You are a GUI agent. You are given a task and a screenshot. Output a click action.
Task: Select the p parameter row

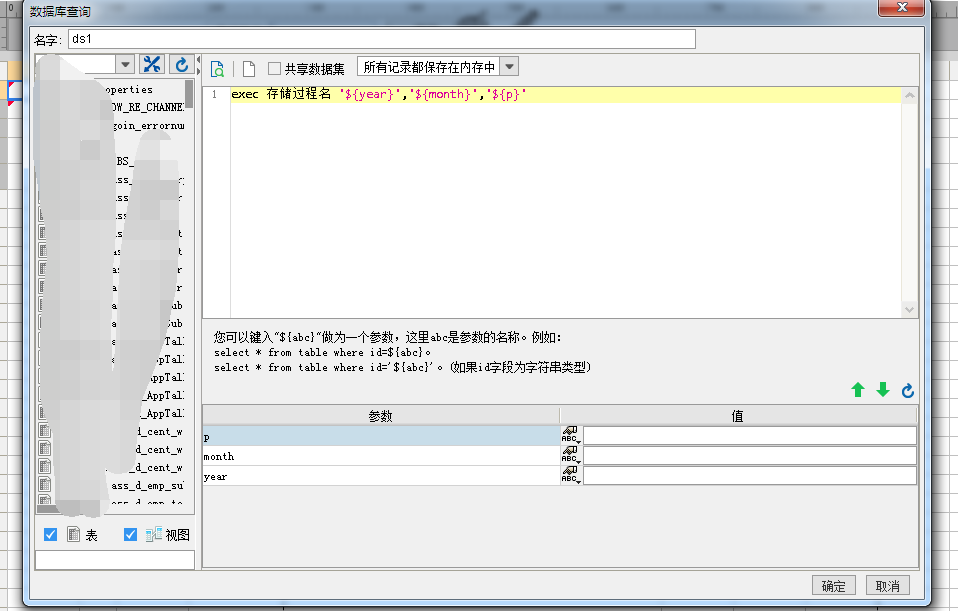tap(381, 436)
